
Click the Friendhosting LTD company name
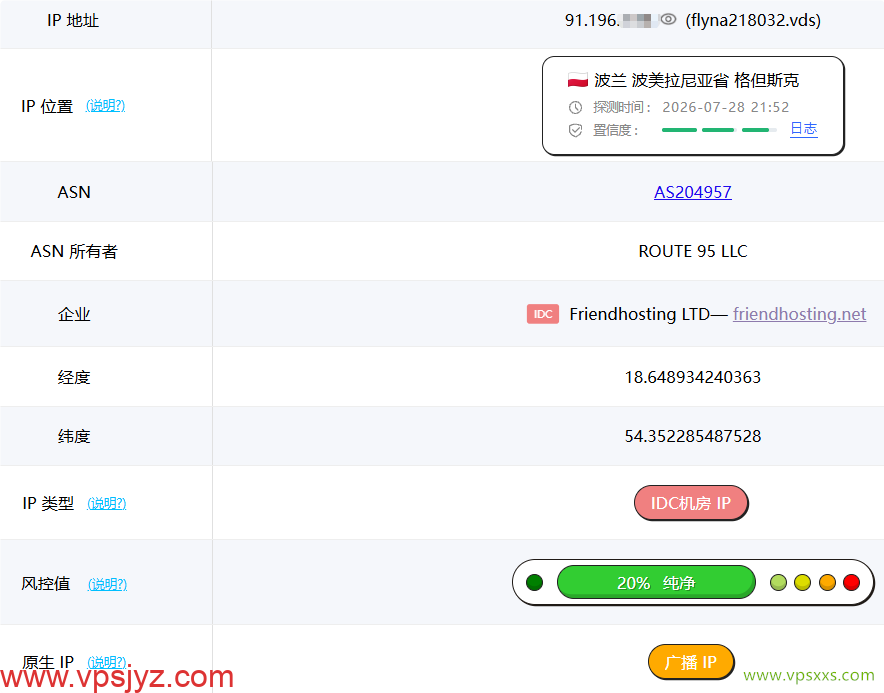click(x=639, y=314)
